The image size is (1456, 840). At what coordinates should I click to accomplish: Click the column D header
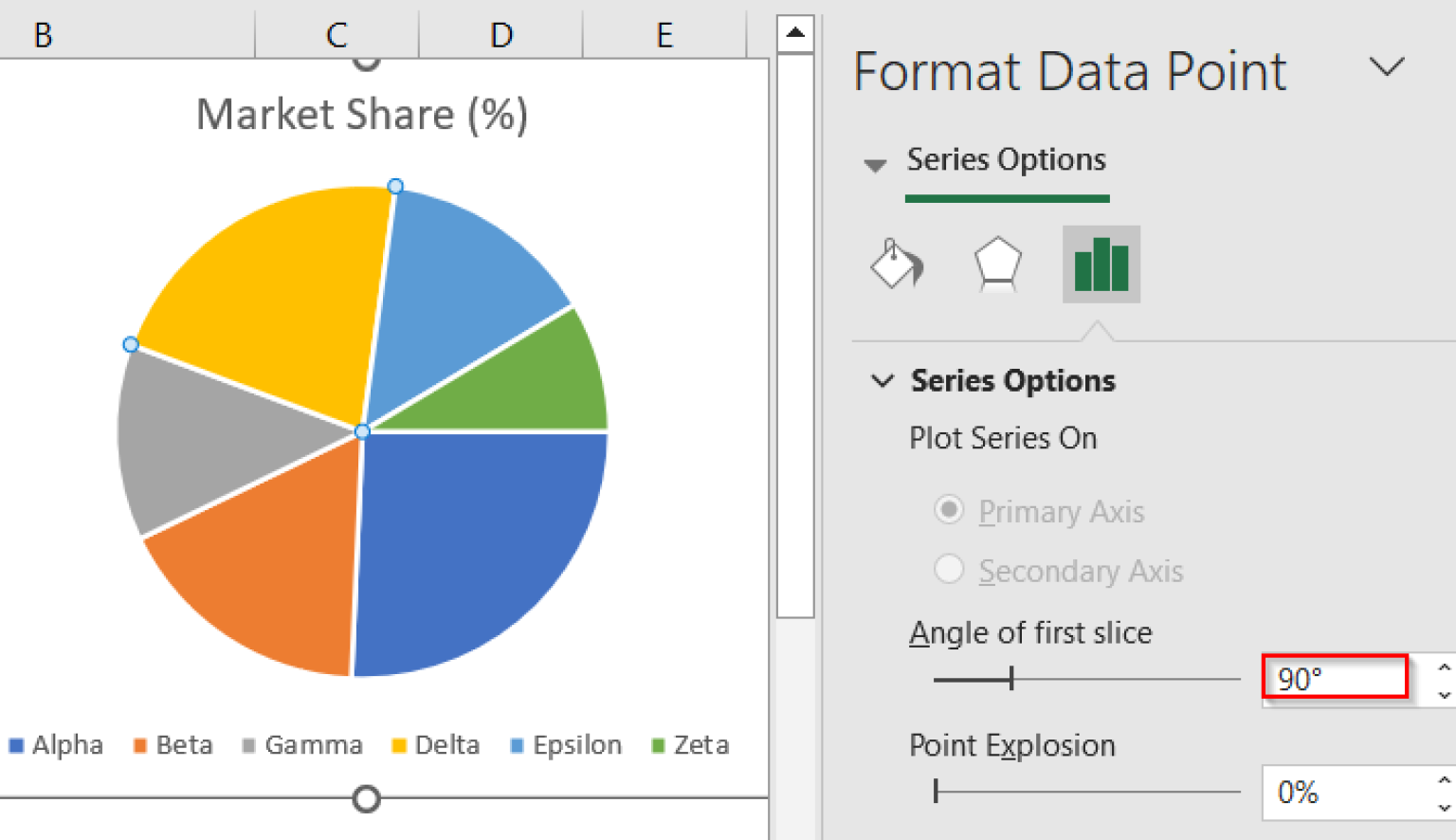pyautogui.click(x=500, y=34)
